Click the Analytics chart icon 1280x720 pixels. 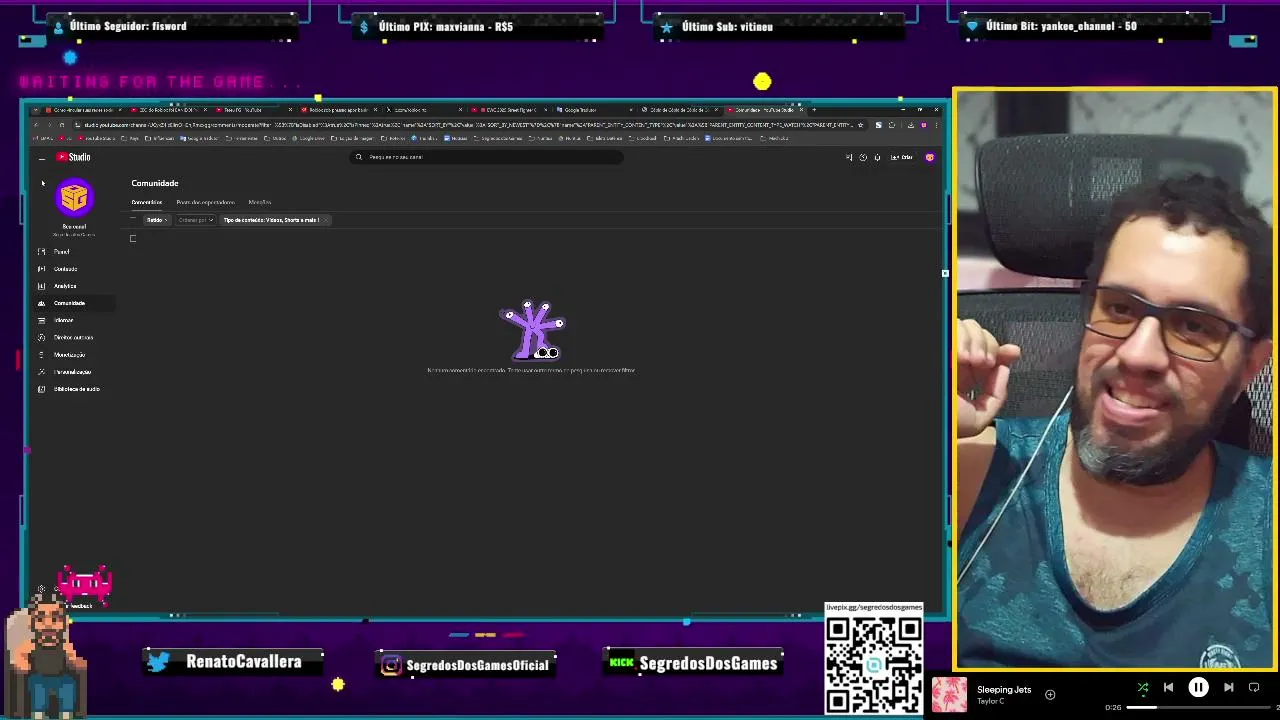click(x=41, y=286)
